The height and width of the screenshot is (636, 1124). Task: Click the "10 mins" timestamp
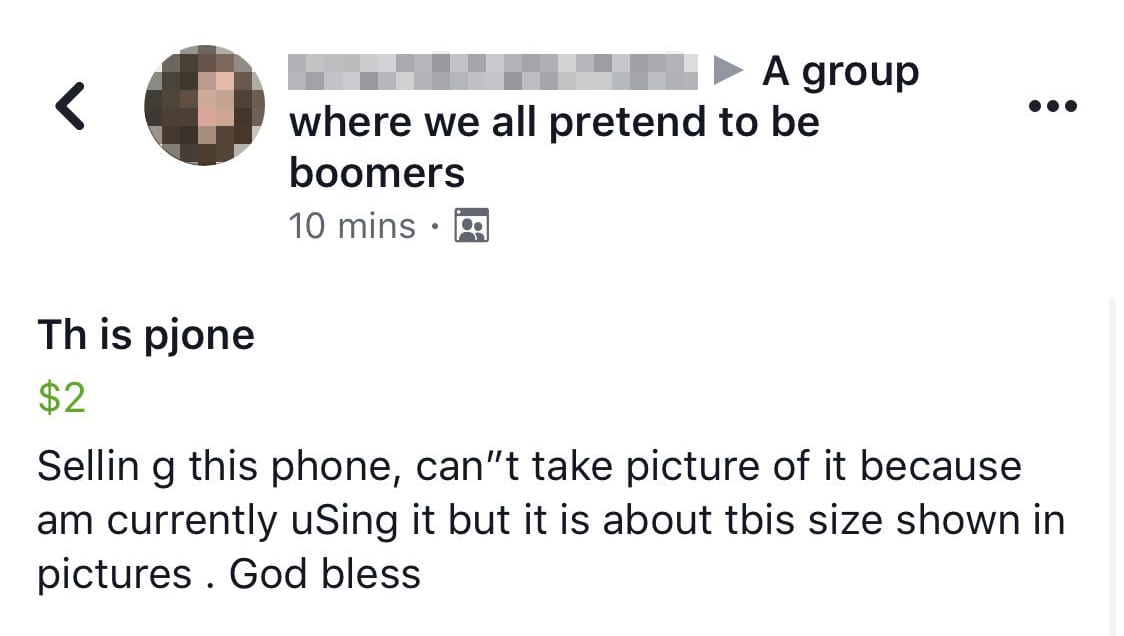[351, 226]
